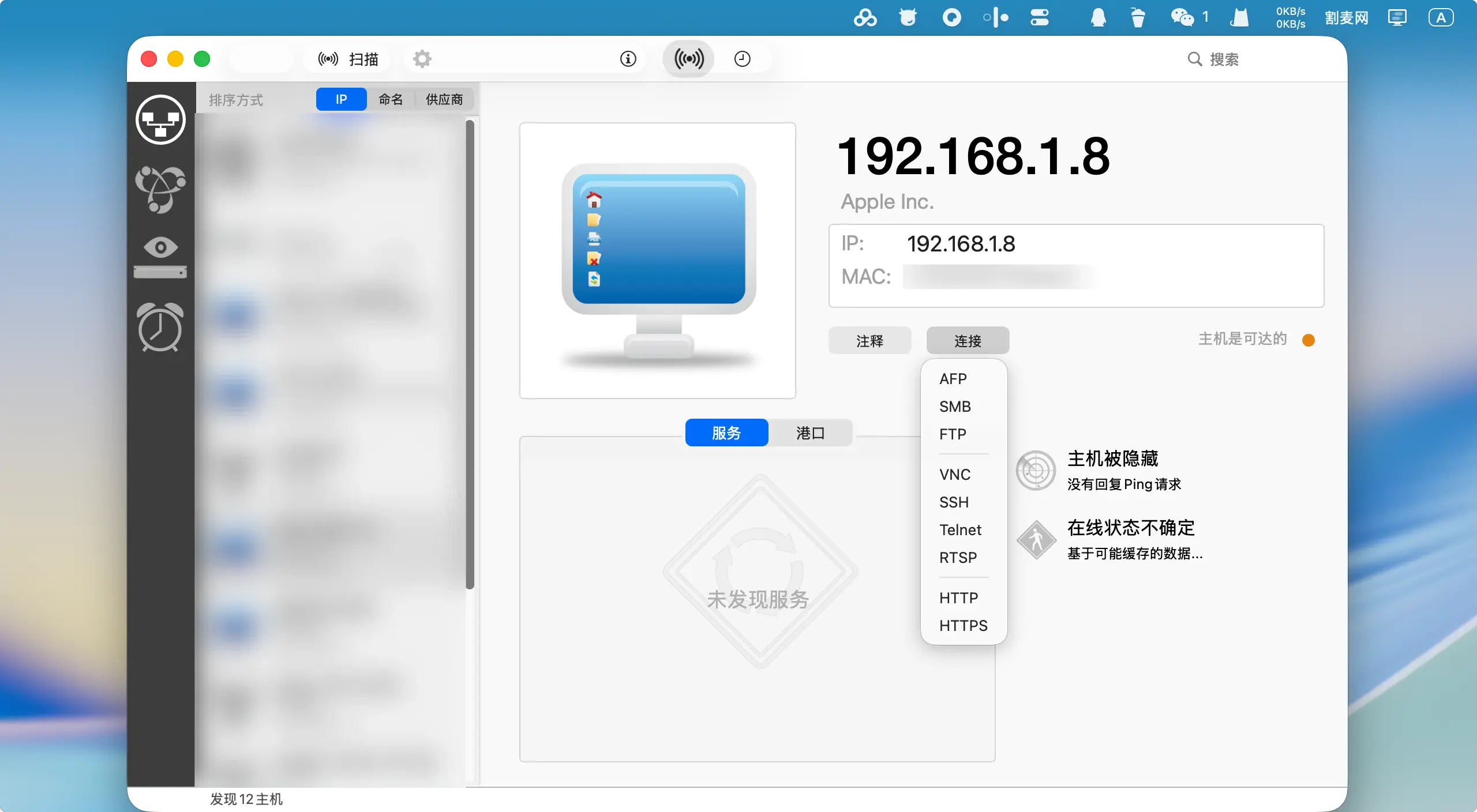The width and height of the screenshot is (1477, 812).
Task: Click the 注释 button
Action: coord(869,341)
